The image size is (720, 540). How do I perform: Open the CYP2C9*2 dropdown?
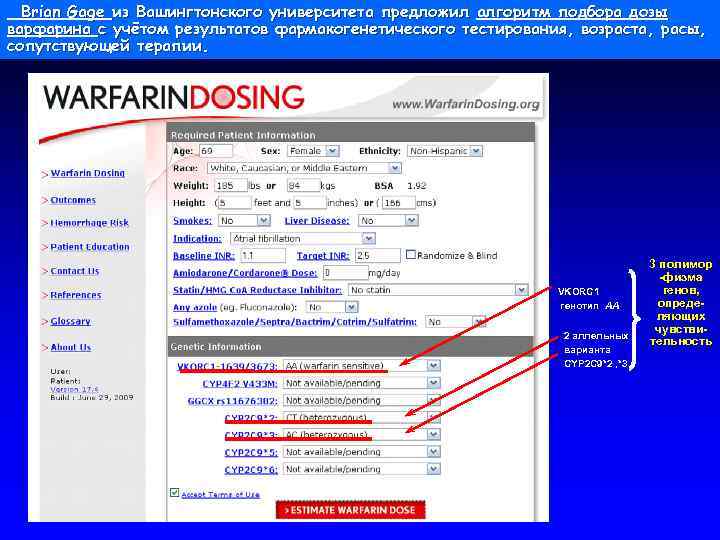tap(362, 418)
